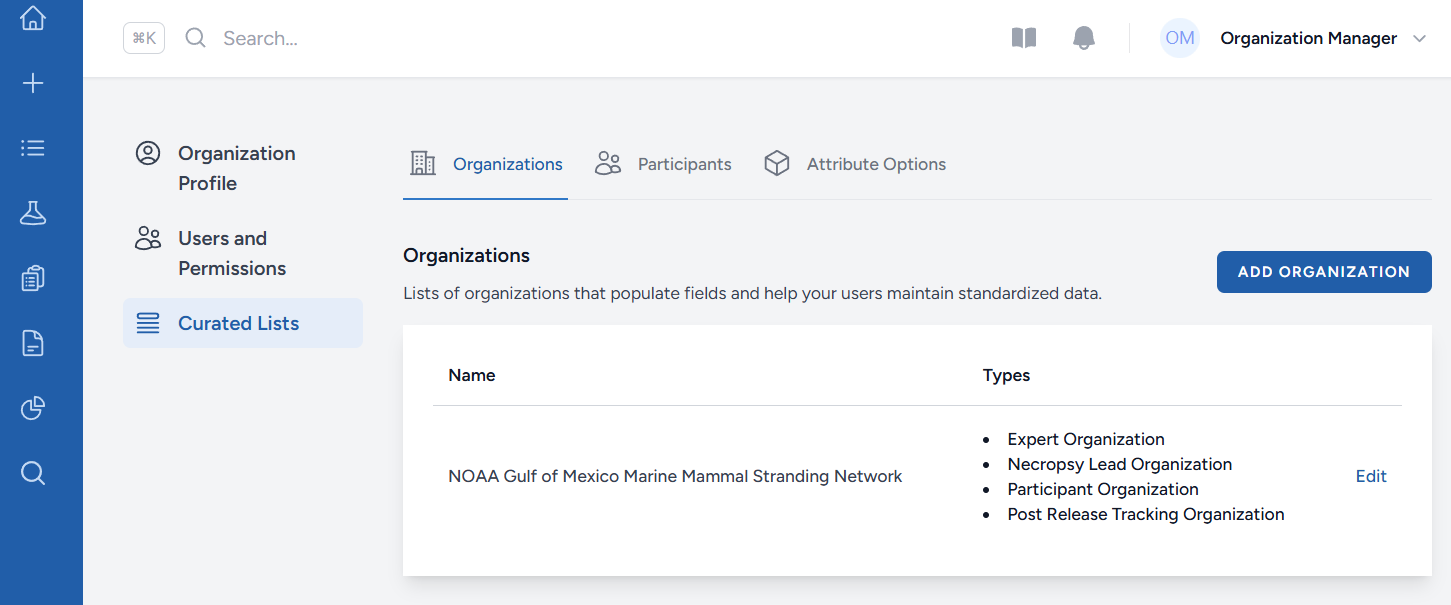This screenshot has height=605, width=1451.
Task: Open the documentation book icon
Action: [1024, 38]
